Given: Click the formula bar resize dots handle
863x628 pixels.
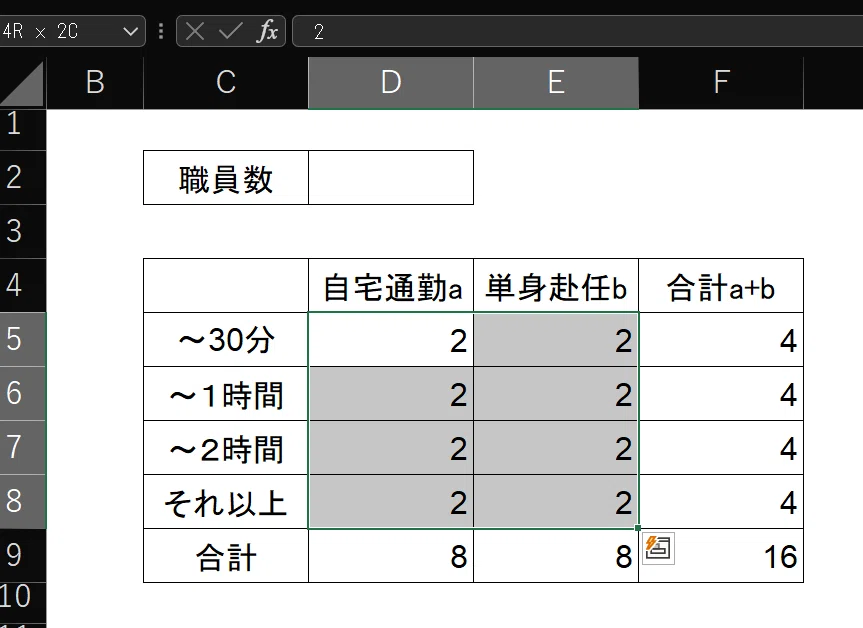Looking at the screenshot, I should tap(161, 31).
